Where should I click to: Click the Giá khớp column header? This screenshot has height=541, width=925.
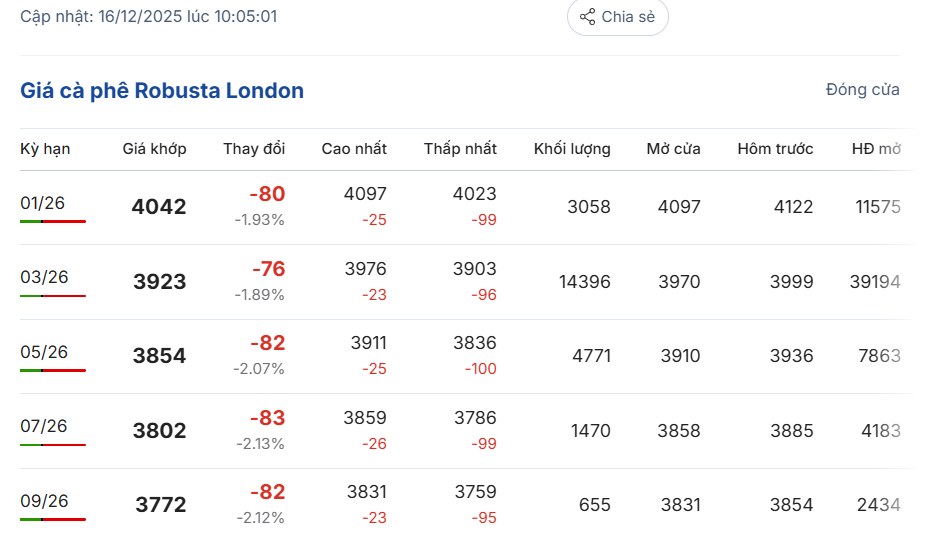click(x=154, y=149)
